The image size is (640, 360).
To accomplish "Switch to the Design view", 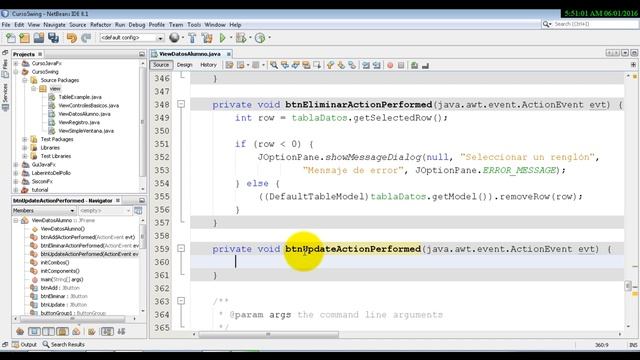I will pos(184,65).
